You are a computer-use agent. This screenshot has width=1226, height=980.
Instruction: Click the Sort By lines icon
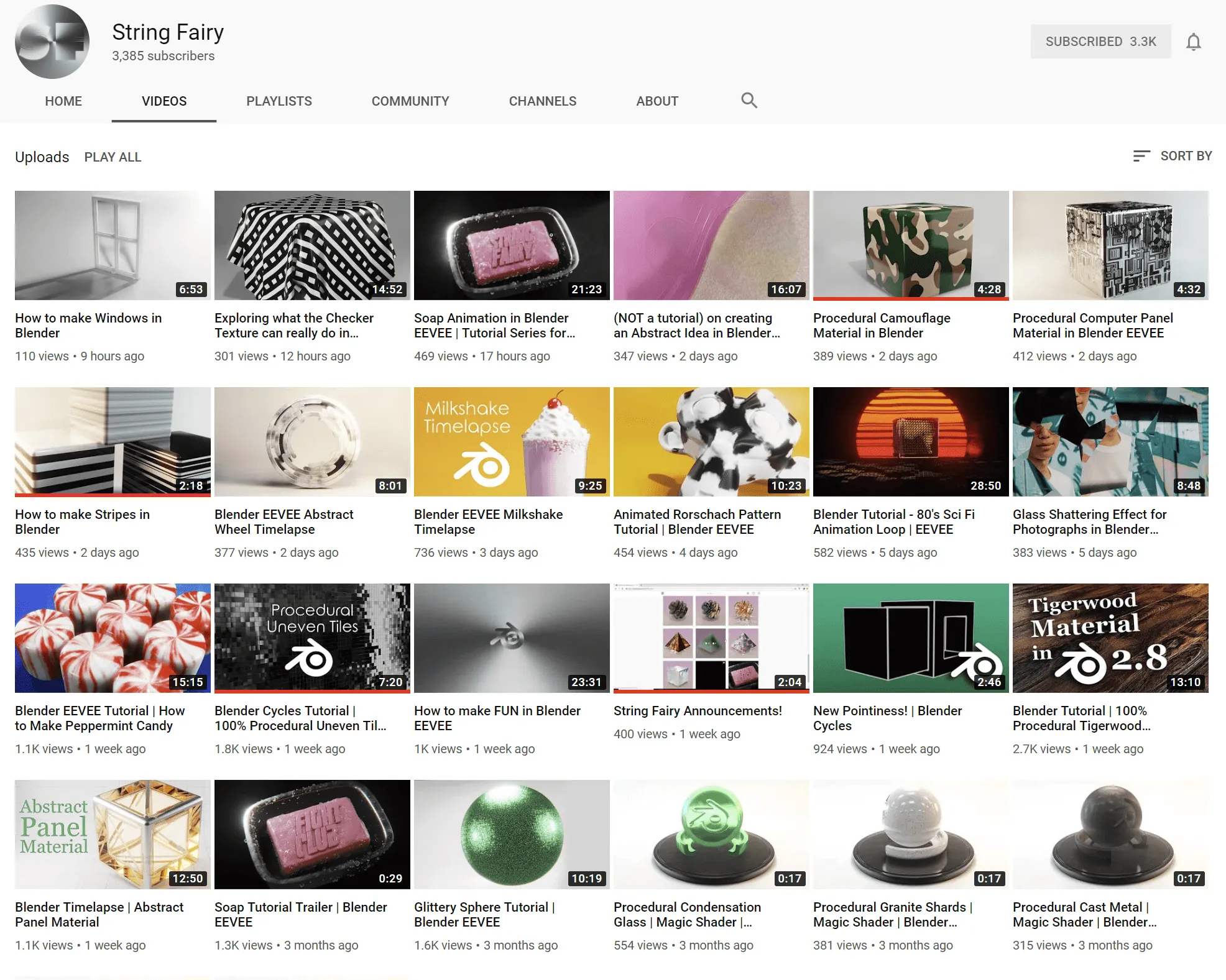(x=1141, y=156)
